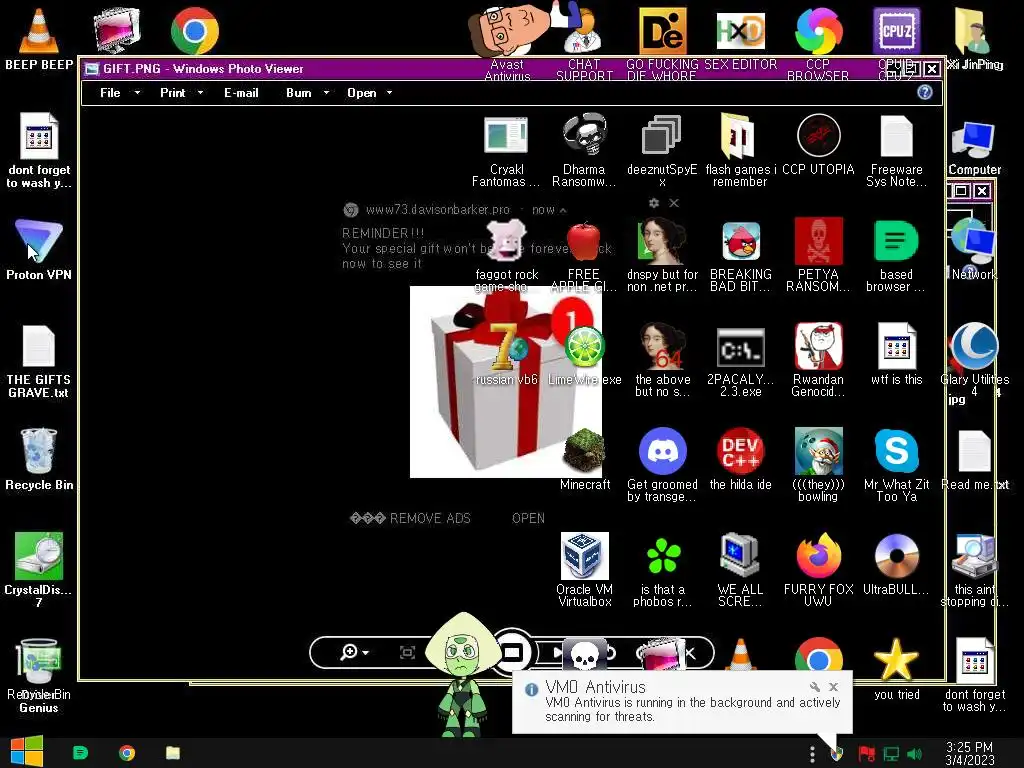Expand the Burn menu dropdown arrow
1024x768 pixels.
pos(326,93)
